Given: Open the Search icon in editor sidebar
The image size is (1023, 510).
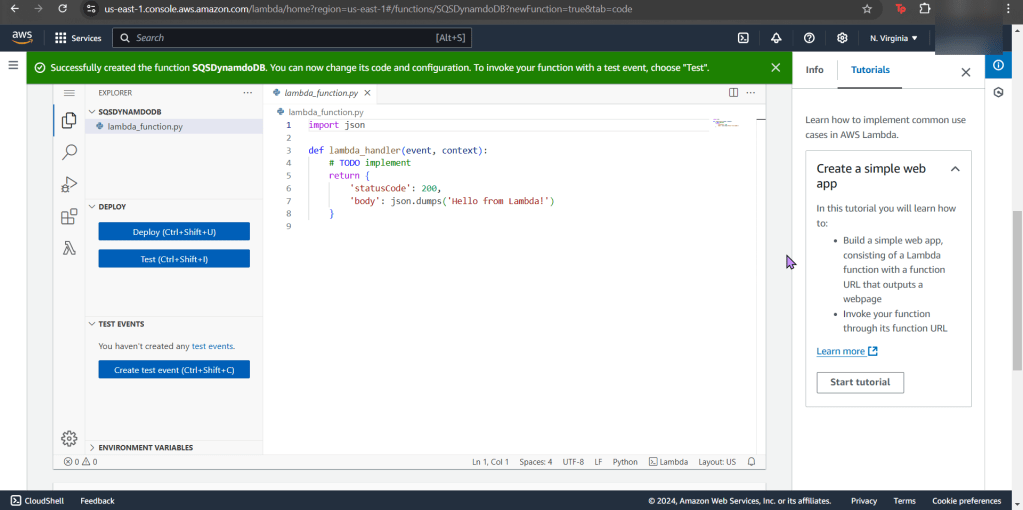Looking at the screenshot, I should click(69, 152).
